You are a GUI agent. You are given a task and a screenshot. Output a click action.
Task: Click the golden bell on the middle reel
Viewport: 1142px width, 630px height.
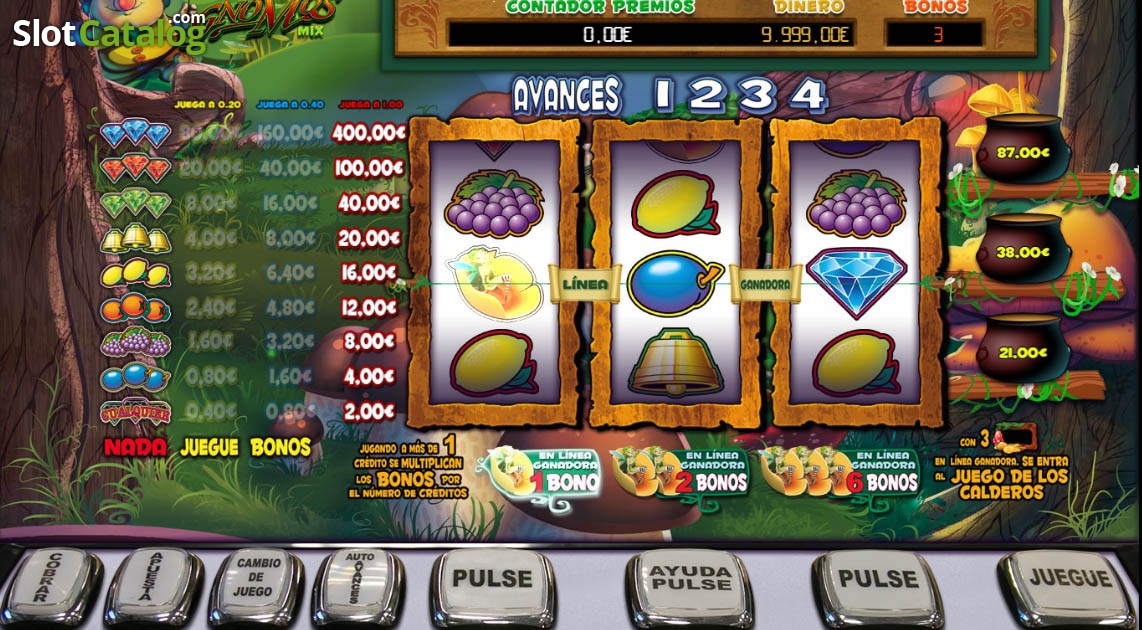[674, 361]
